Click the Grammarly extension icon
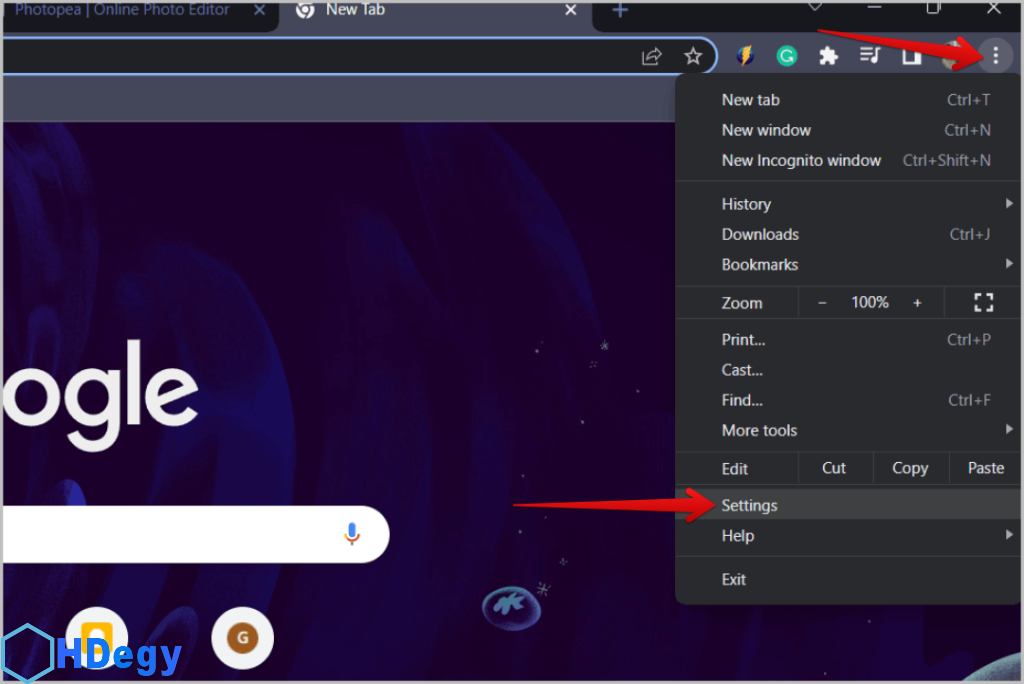The height and width of the screenshot is (684, 1024). (787, 56)
